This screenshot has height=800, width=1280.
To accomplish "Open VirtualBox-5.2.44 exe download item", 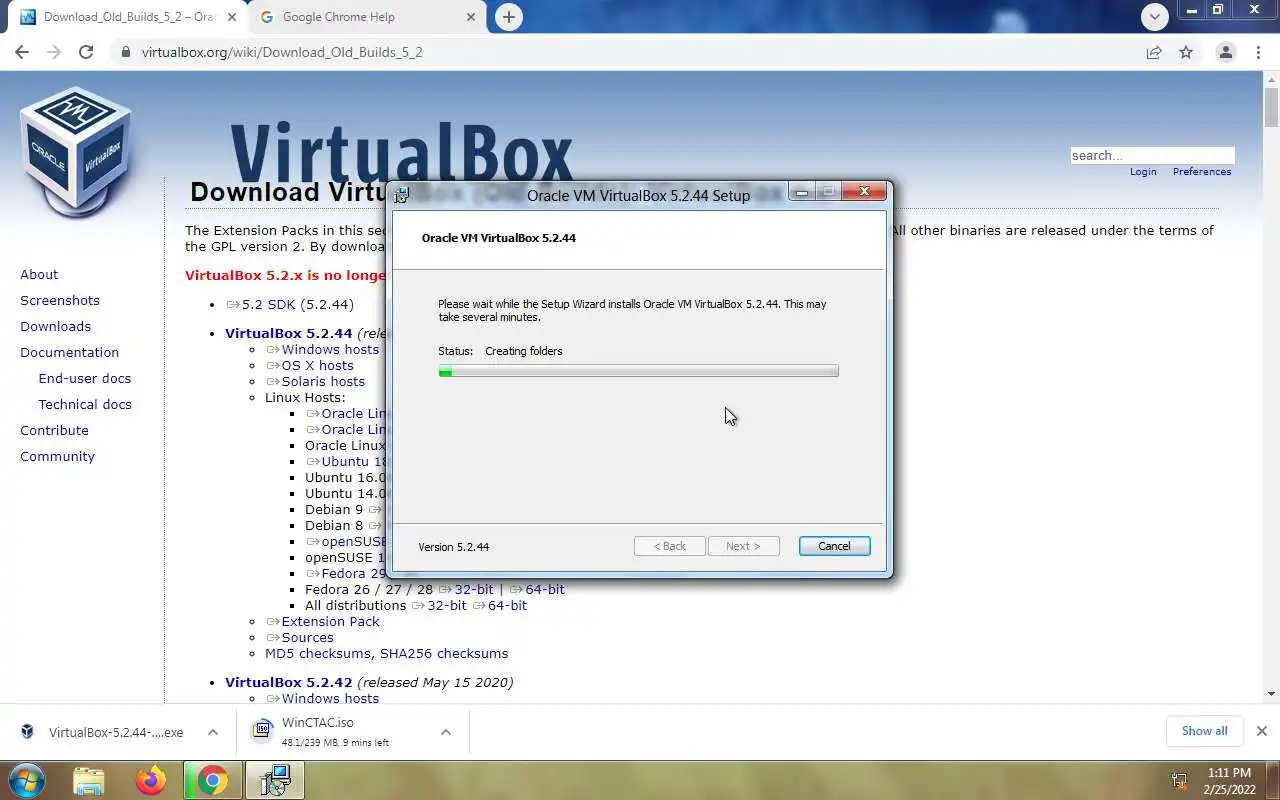I will [x=103, y=732].
